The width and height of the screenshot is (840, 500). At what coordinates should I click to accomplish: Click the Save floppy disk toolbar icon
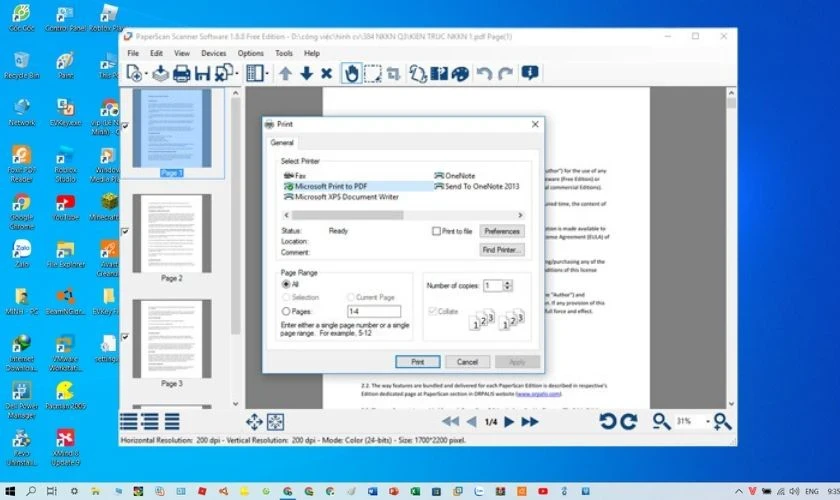202,73
